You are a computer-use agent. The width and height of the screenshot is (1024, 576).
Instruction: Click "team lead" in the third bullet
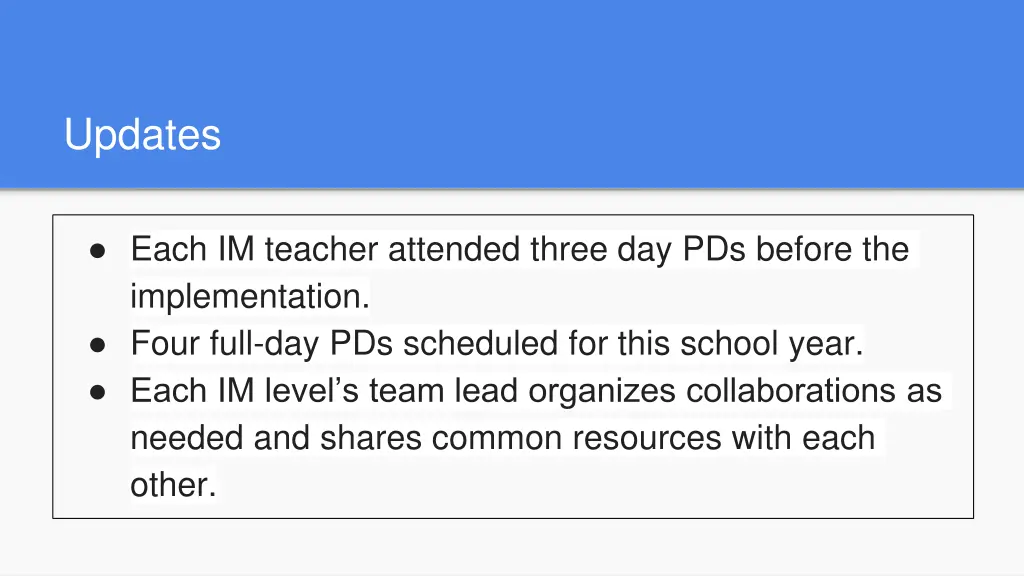(x=443, y=391)
